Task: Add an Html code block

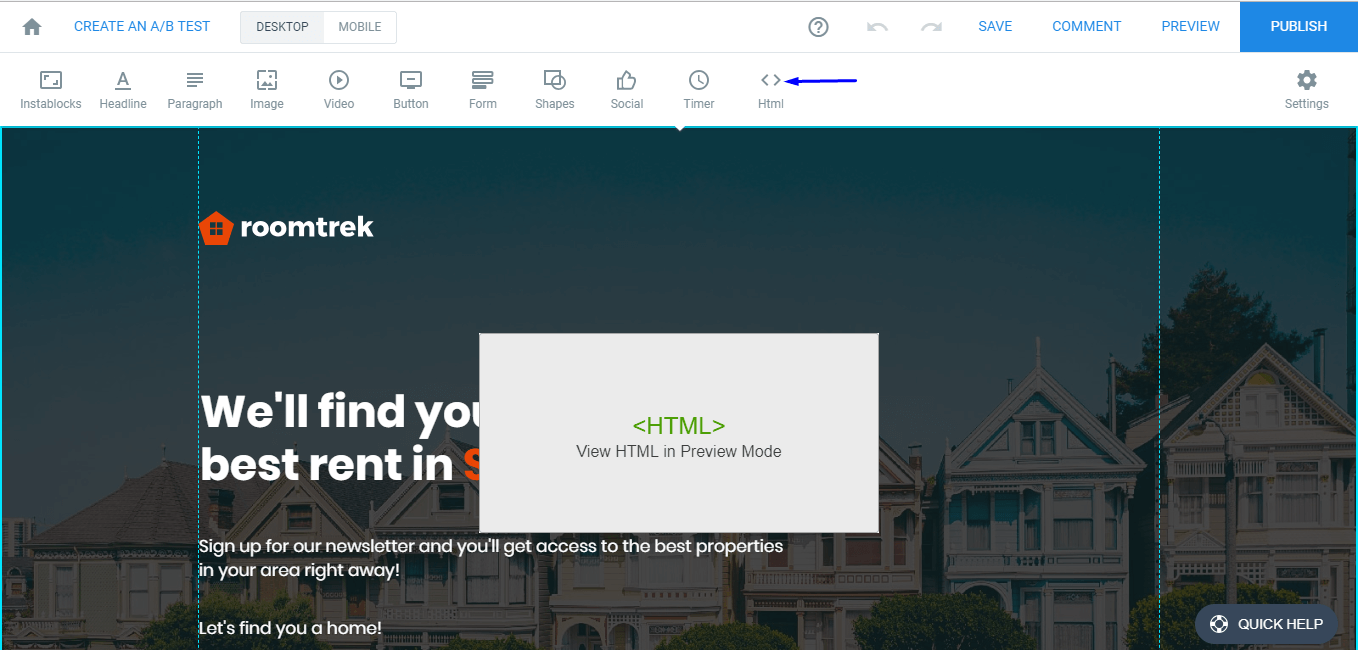Action: pyautogui.click(x=771, y=90)
